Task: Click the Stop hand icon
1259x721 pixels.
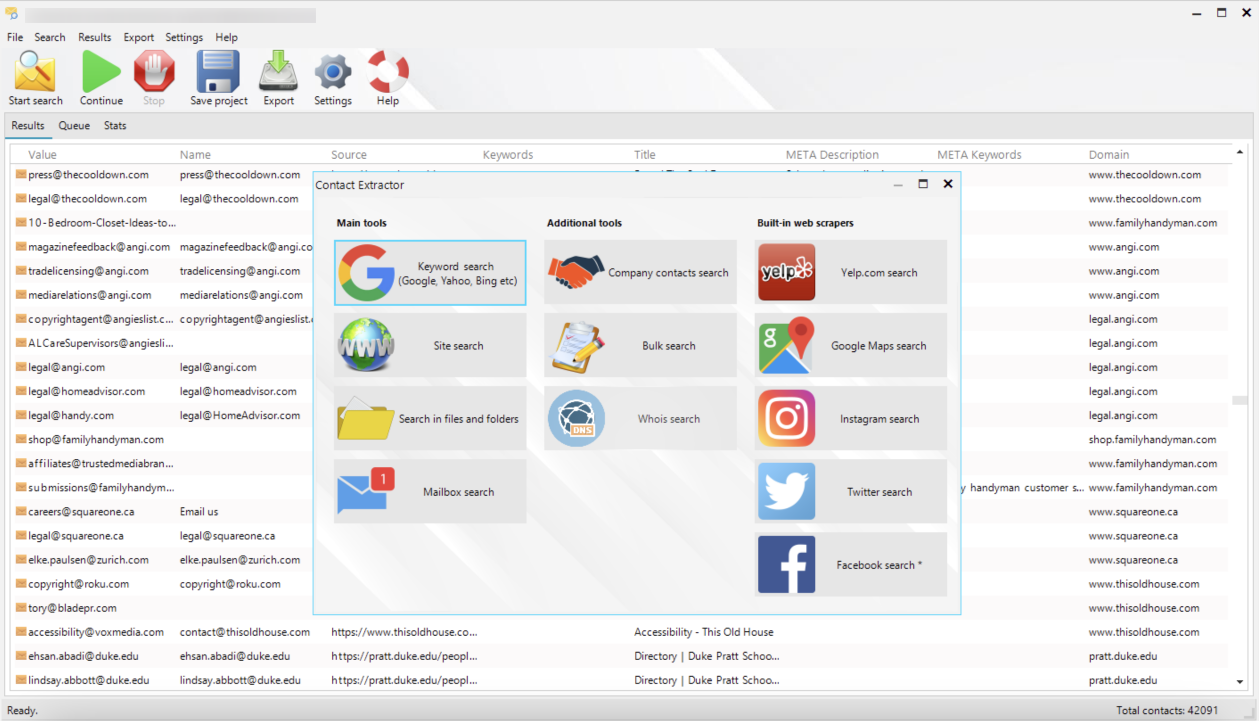Action: [x=154, y=72]
